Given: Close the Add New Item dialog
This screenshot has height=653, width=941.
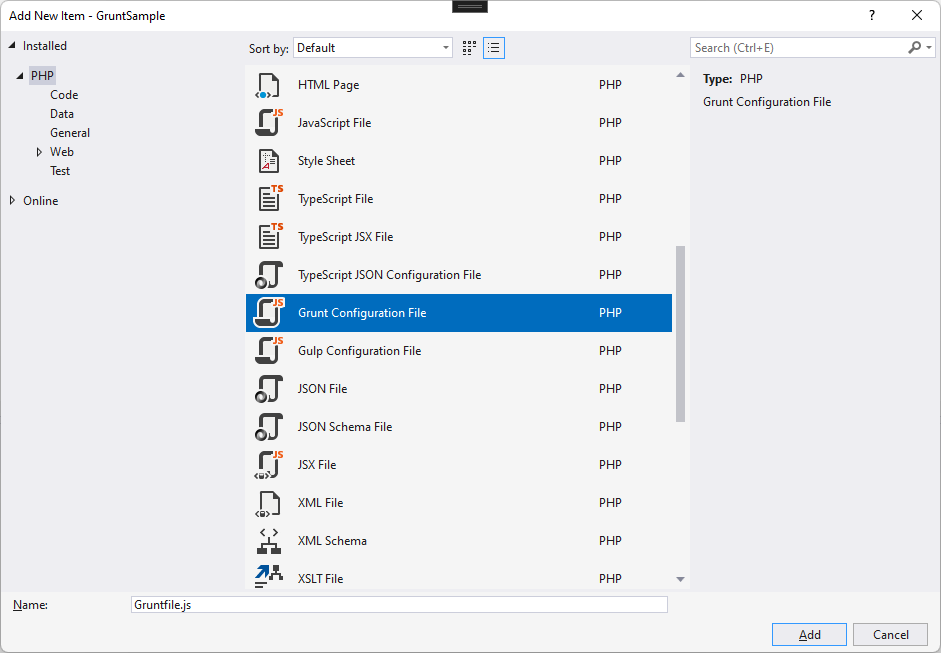Looking at the screenshot, I should 916,16.
